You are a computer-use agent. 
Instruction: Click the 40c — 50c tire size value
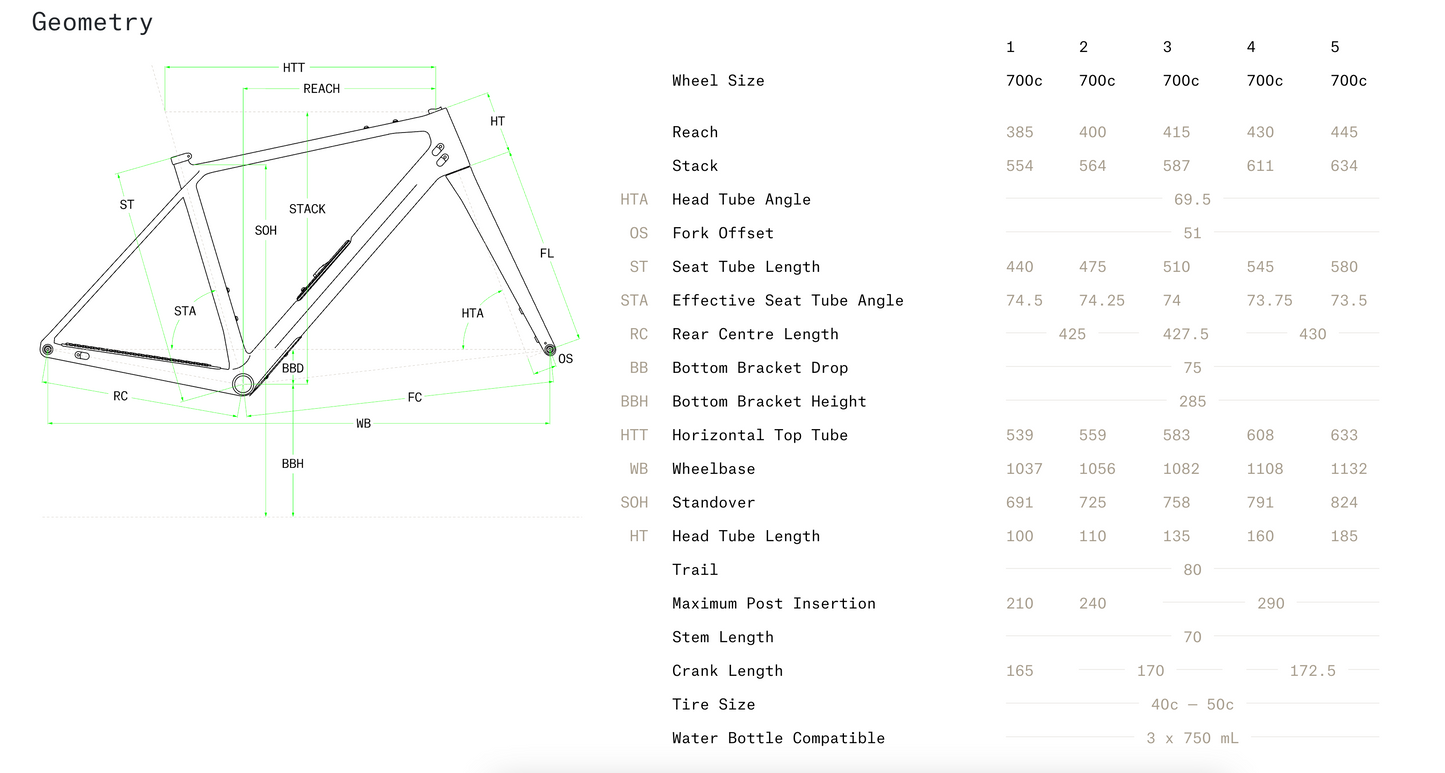coord(1192,705)
